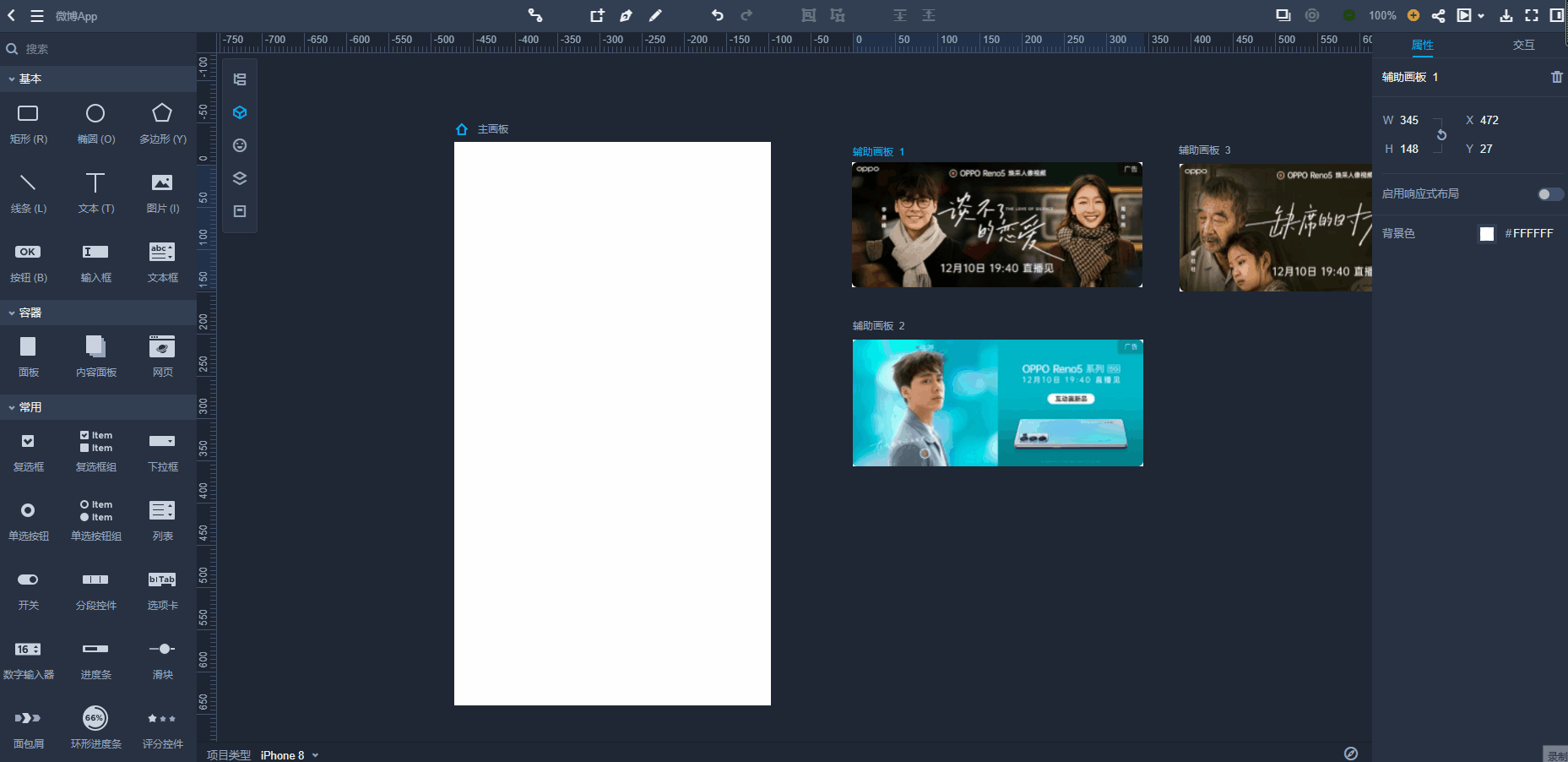
Task: Click the component search box
Action: click(x=98, y=49)
